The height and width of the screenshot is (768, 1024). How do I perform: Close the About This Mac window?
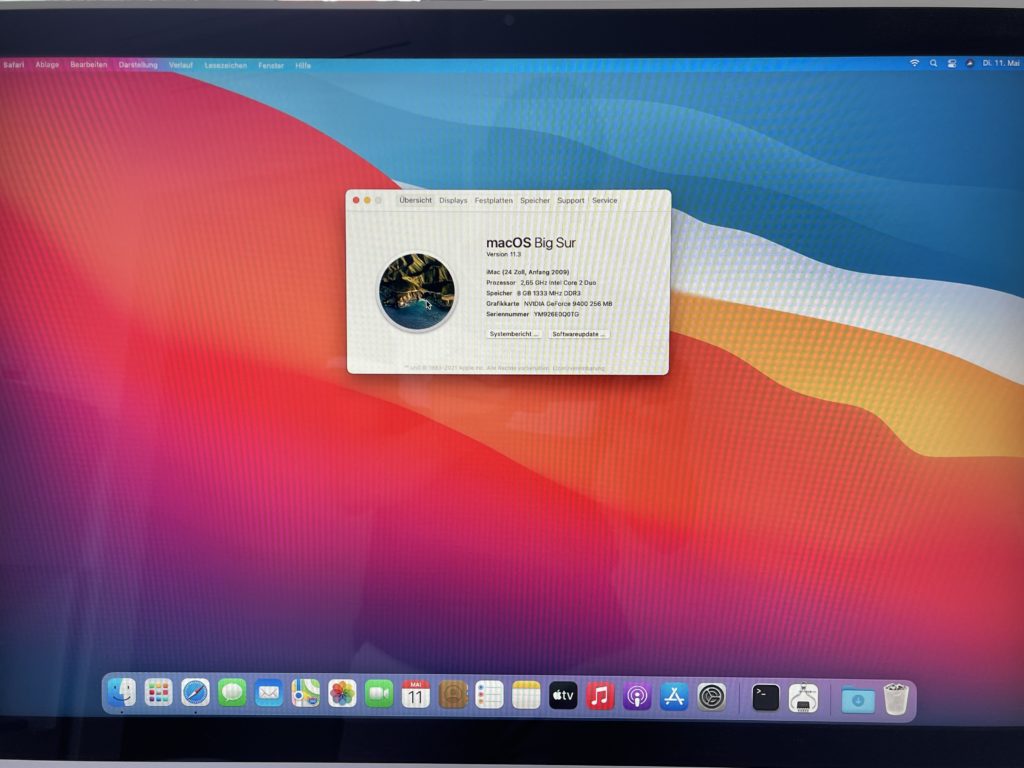click(356, 200)
